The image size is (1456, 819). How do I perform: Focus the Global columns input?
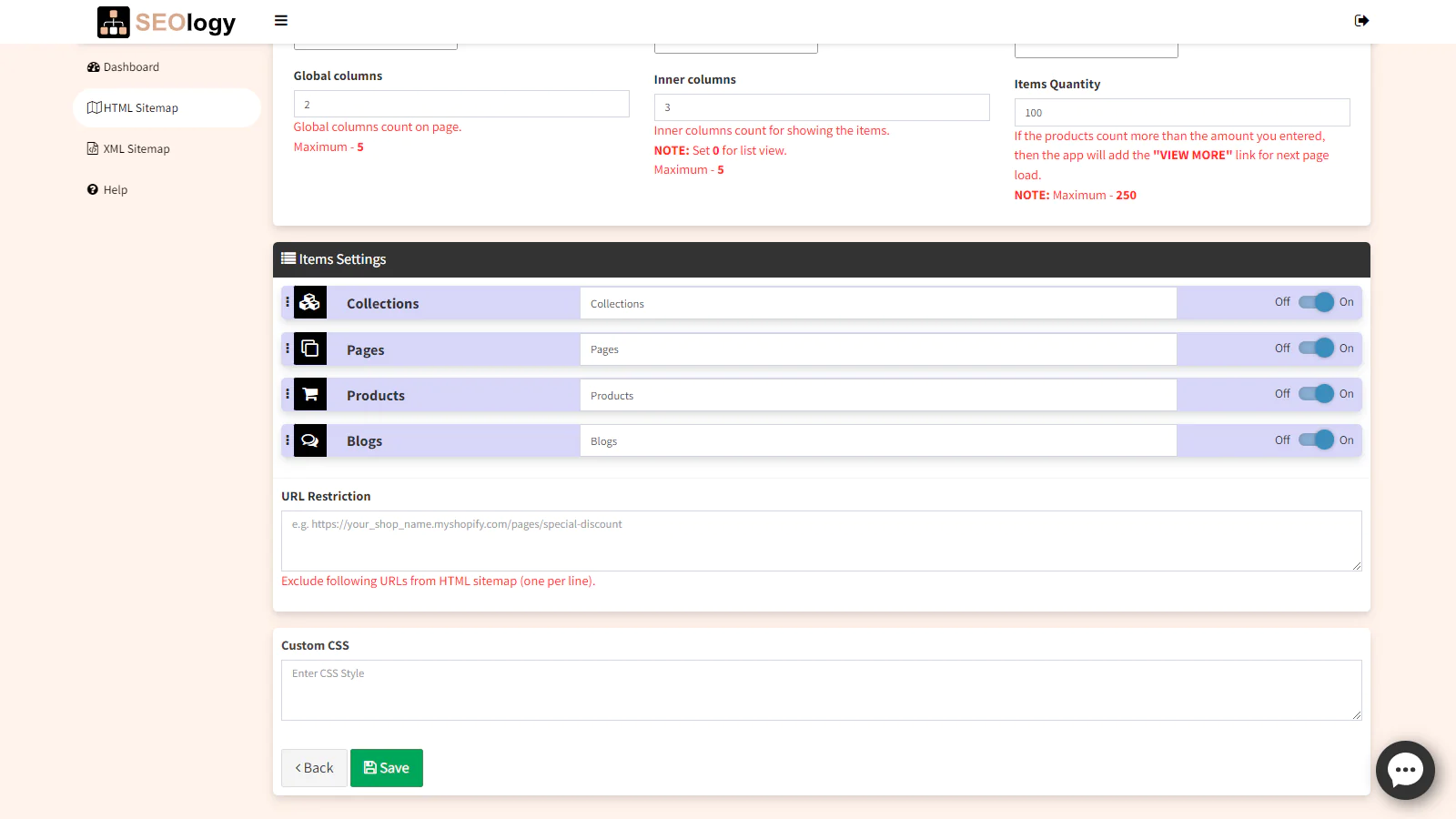(x=461, y=104)
